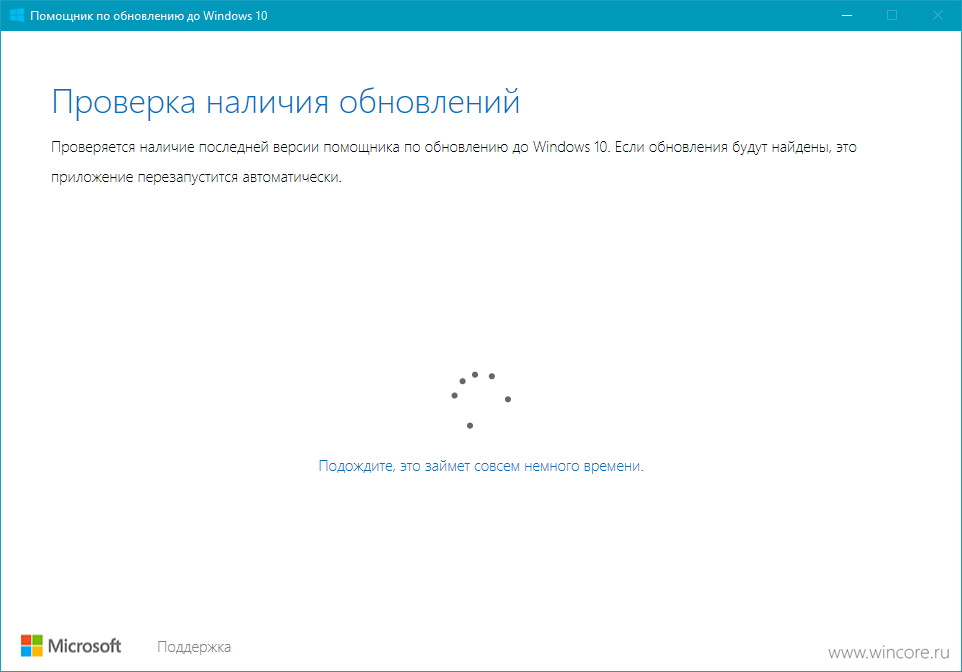Click the disabled maximize button
Viewport: 962px width, 672px height.
tap(892, 15)
